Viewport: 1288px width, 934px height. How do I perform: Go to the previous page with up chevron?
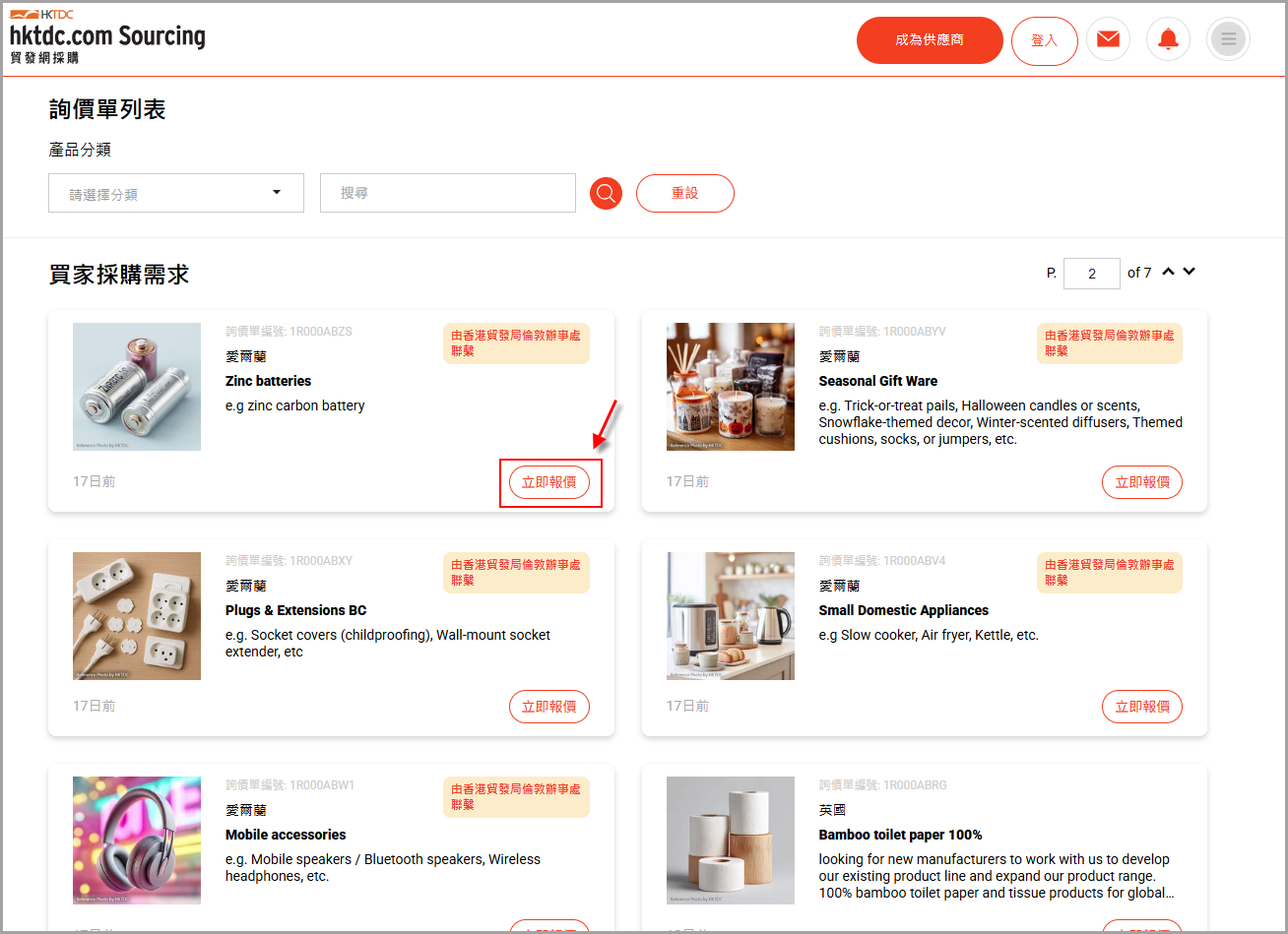(1168, 272)
